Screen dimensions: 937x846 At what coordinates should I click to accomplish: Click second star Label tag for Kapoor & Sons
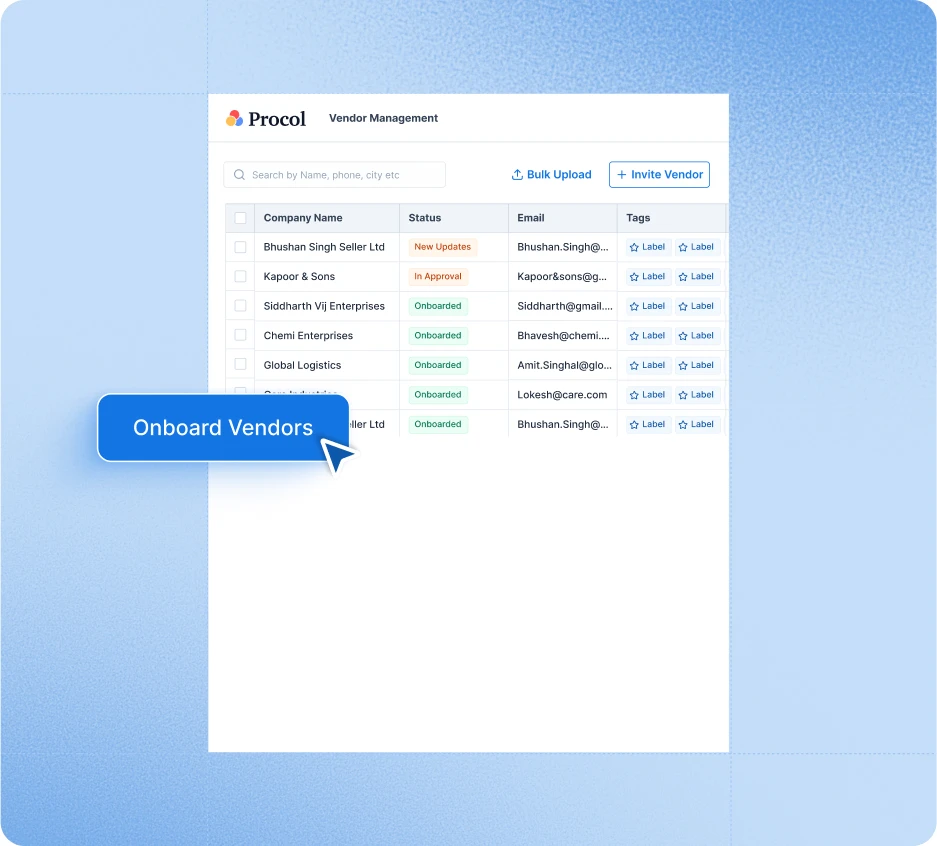(x=696, y=277)
